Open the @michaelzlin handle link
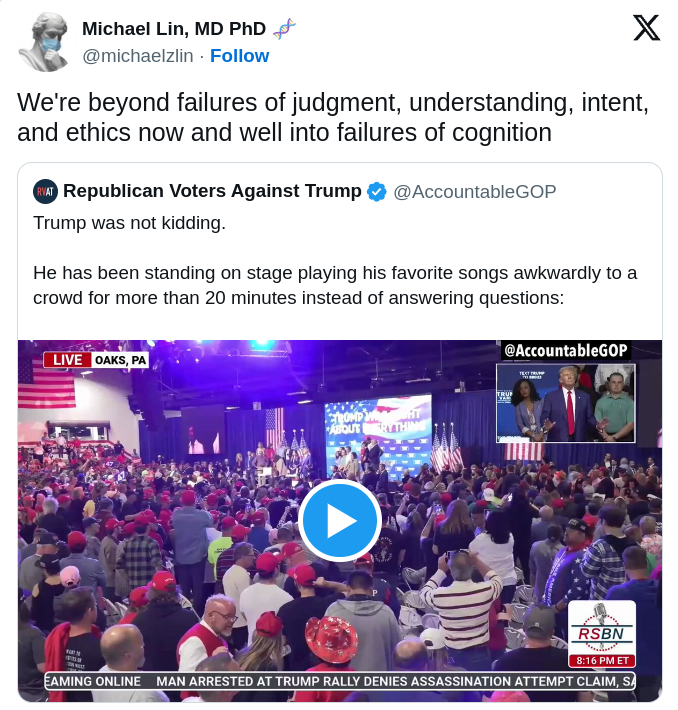Image resolution: width=678 pixels, height=710 pixels. coord(138,56)
